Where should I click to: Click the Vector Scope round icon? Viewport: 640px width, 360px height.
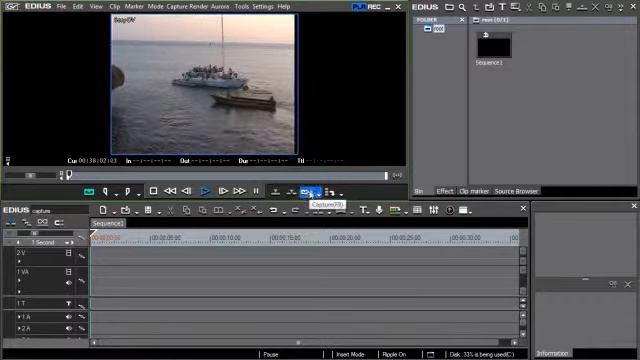click(450, 210)
